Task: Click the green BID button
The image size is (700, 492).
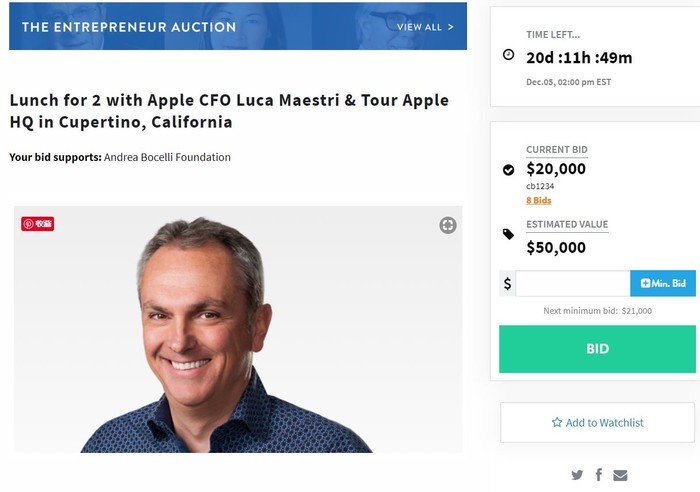Action: pyautogui.click(x=597, y=349)
